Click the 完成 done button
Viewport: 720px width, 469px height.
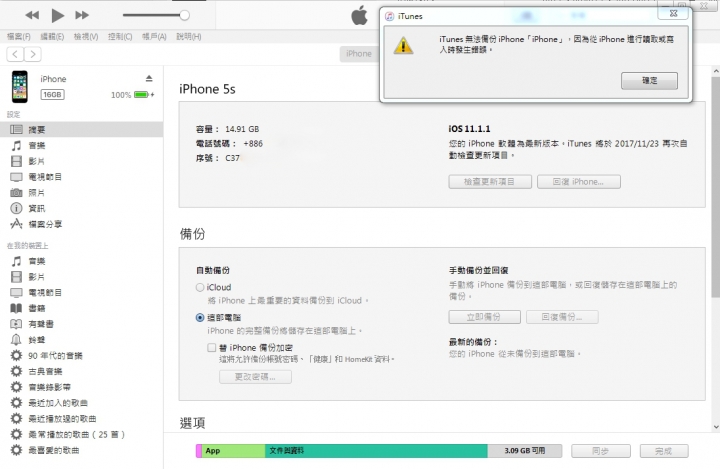(x=664, y=451)
